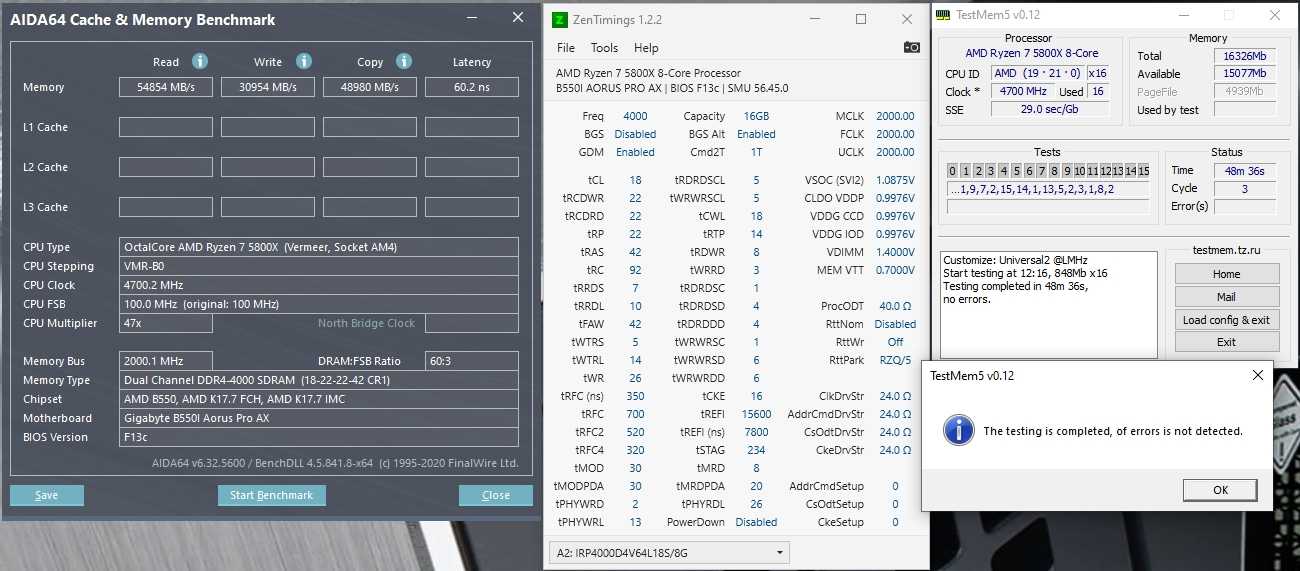Click the Memory Read result field
This screenshot has height=571, width=1300.
pos(165,87)
